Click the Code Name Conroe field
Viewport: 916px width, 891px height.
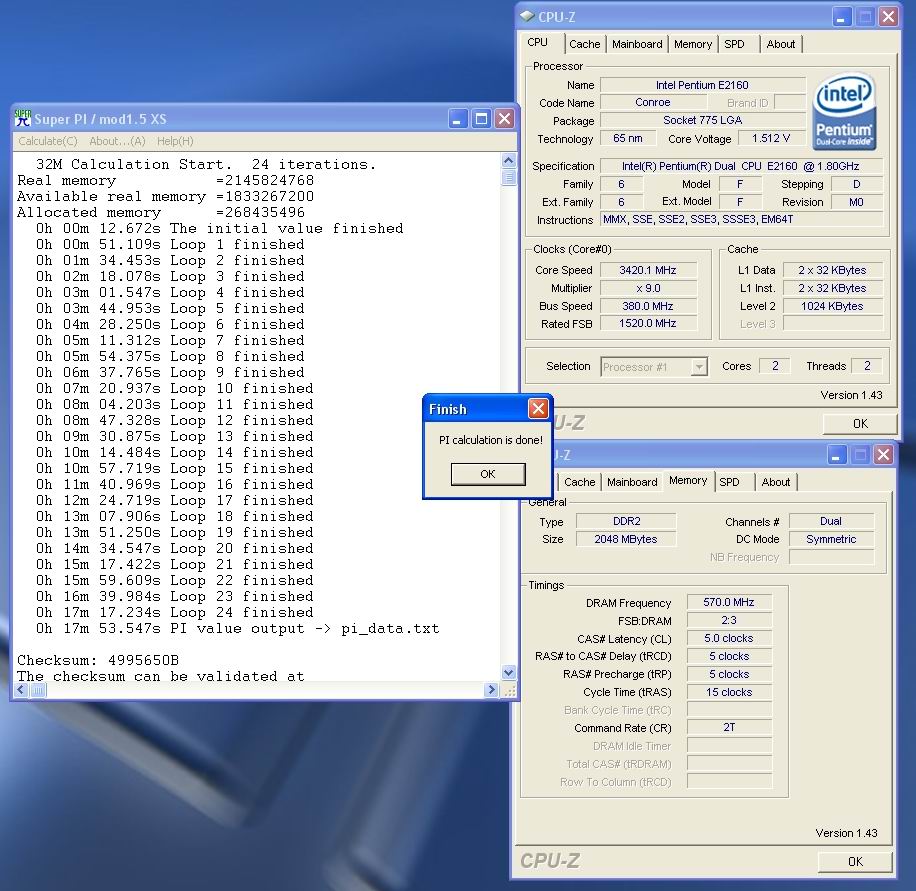653,102
